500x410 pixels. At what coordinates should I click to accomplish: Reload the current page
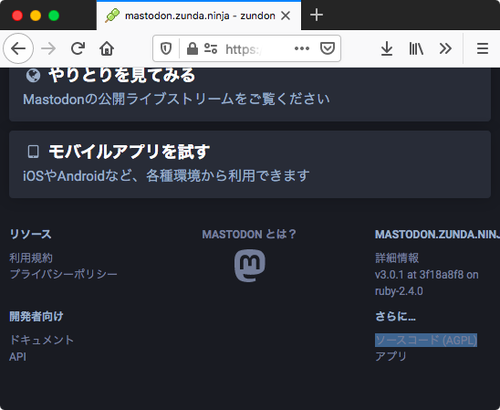click(78, 49)
